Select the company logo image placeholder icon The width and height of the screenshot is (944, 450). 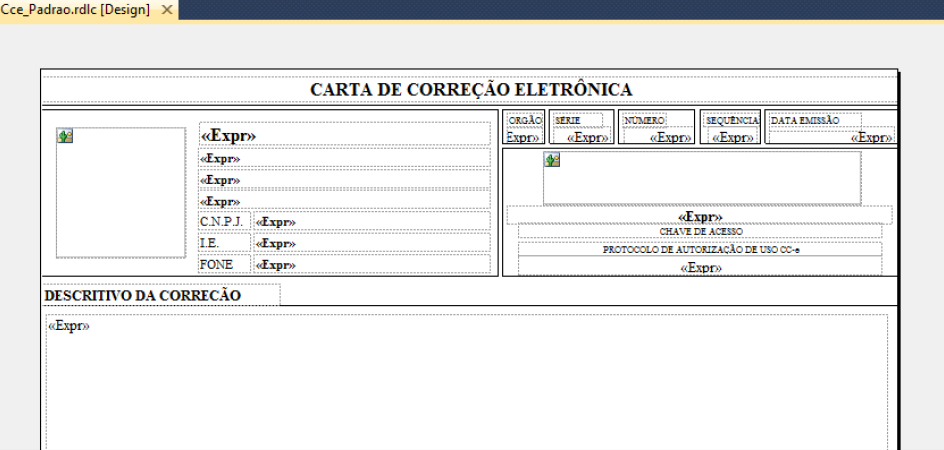[65, 136]
